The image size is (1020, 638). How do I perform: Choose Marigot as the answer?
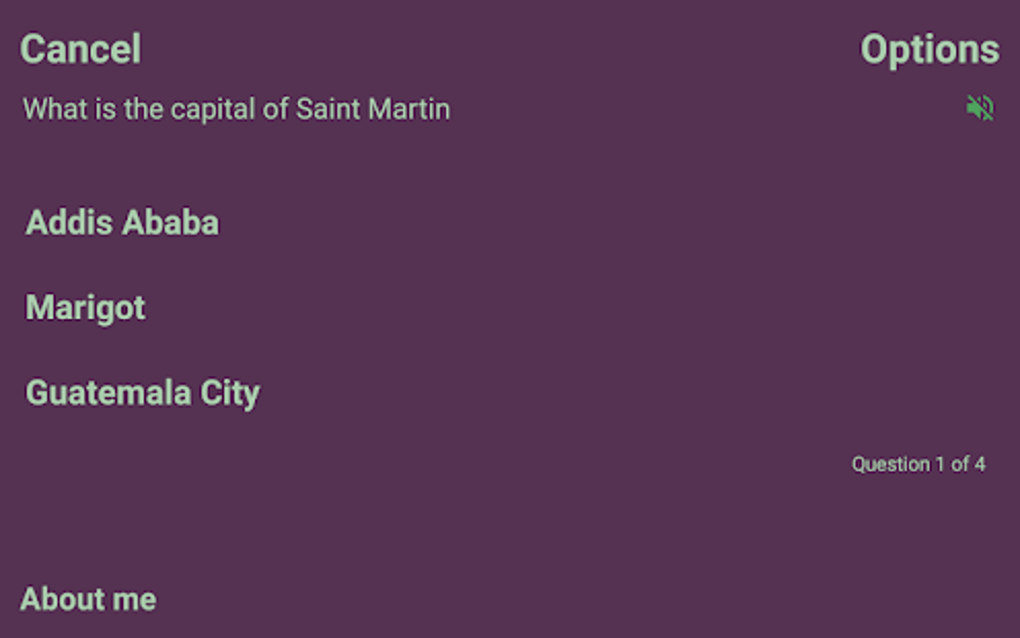[x=86, y=307]
